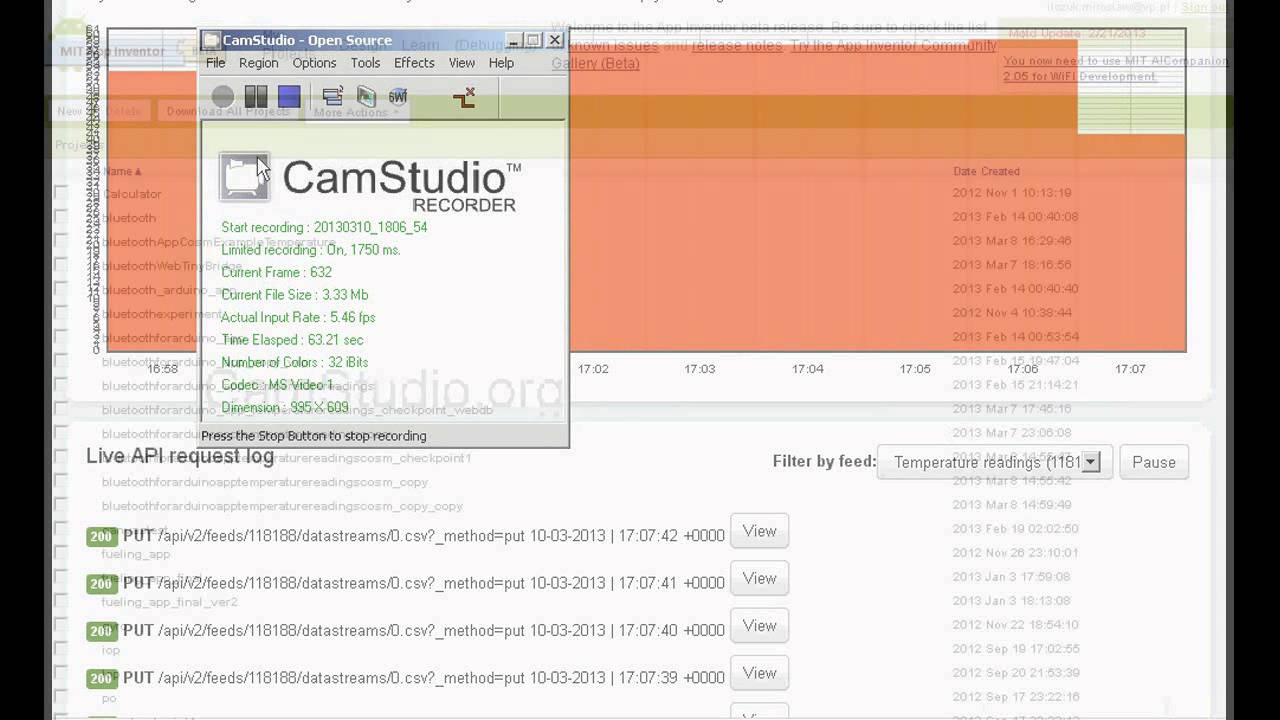Click the 200 badge on the 17:07:42 request

pyautogui.click(x=101, y=536)
